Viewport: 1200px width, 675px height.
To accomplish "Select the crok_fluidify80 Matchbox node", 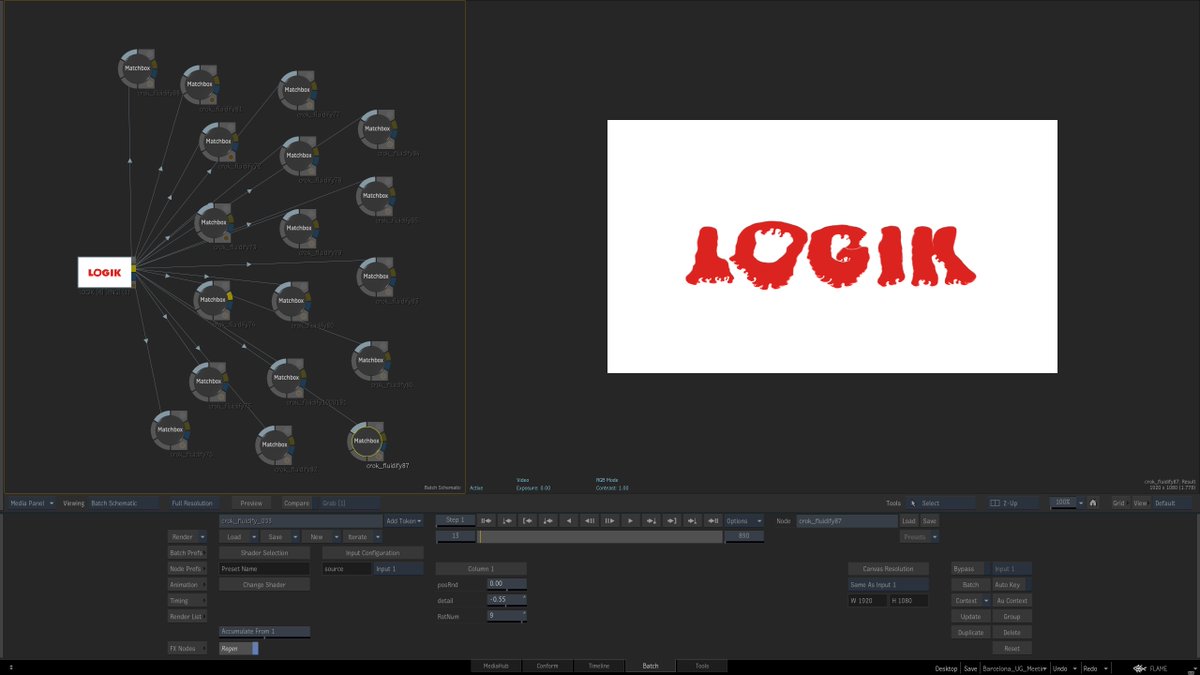I will [291, 300].
